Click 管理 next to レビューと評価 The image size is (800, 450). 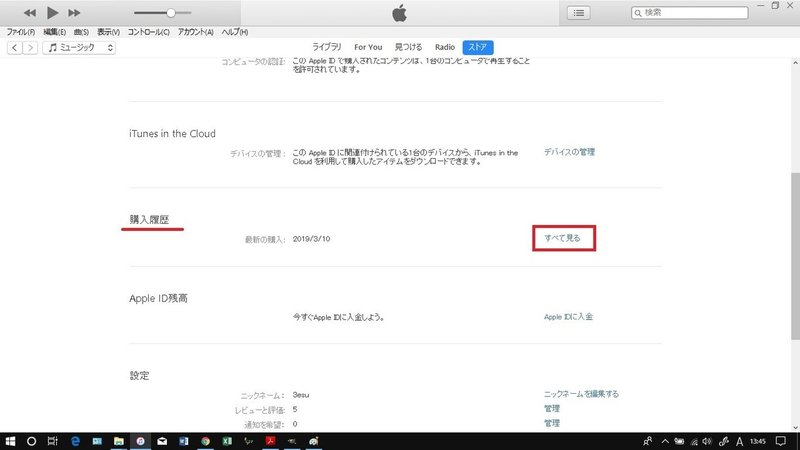(x=552, y=409)
